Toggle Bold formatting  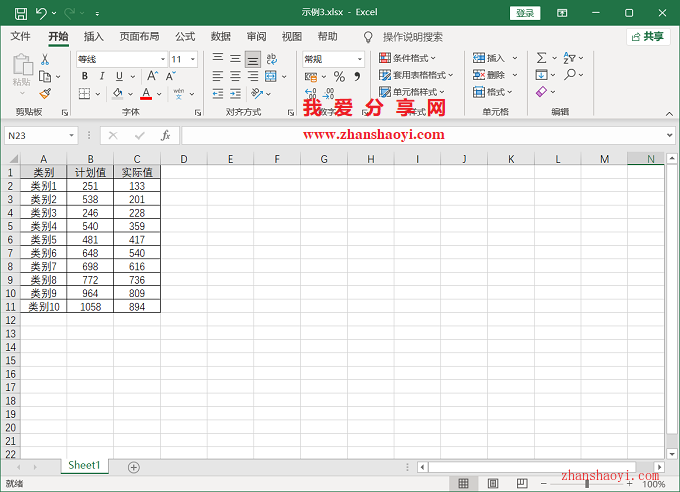tap(85, 76)
